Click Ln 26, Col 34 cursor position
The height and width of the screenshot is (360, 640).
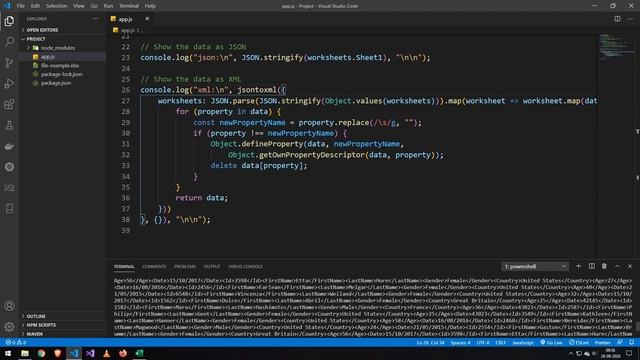point(431,342)
